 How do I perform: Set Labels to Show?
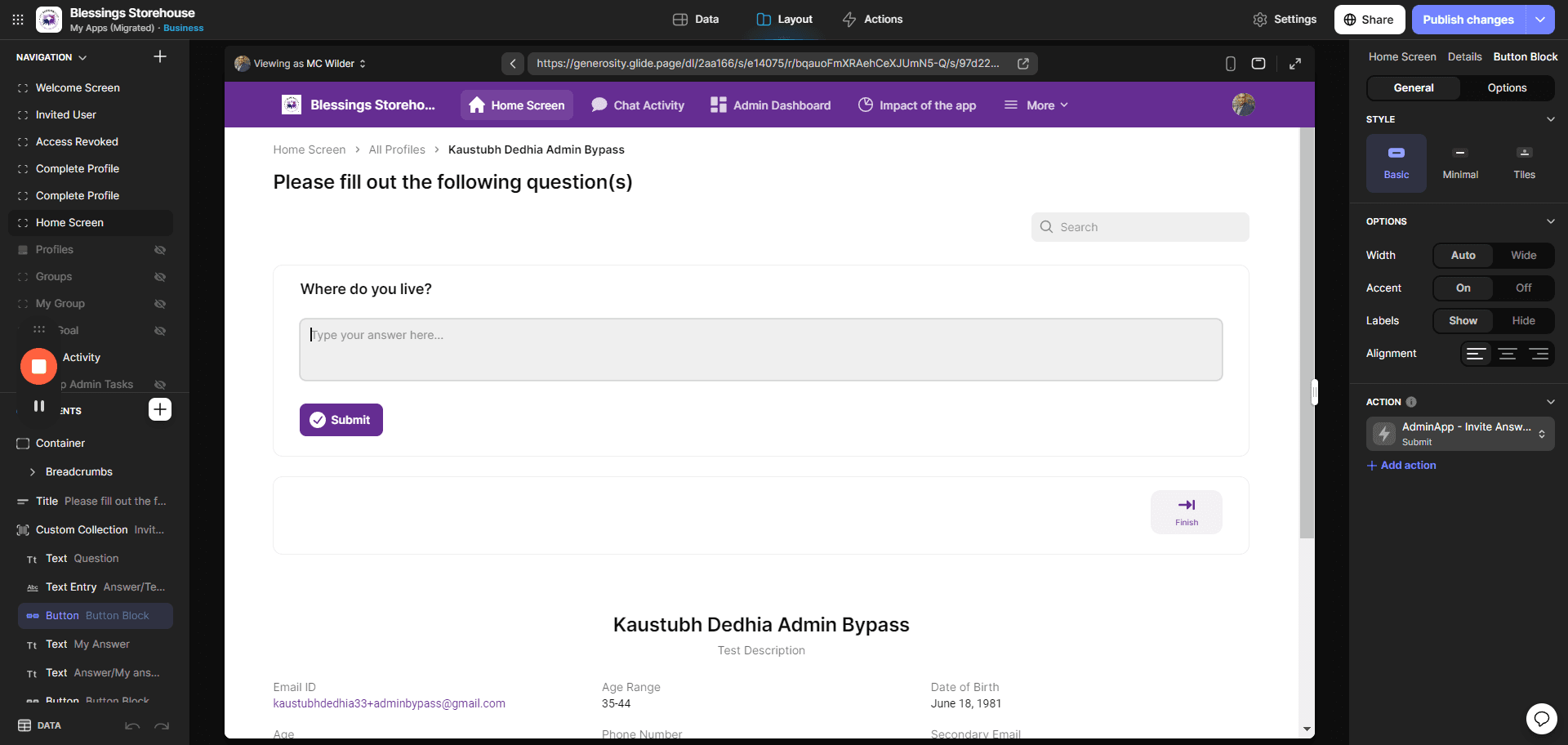(x=1463, y=321)
